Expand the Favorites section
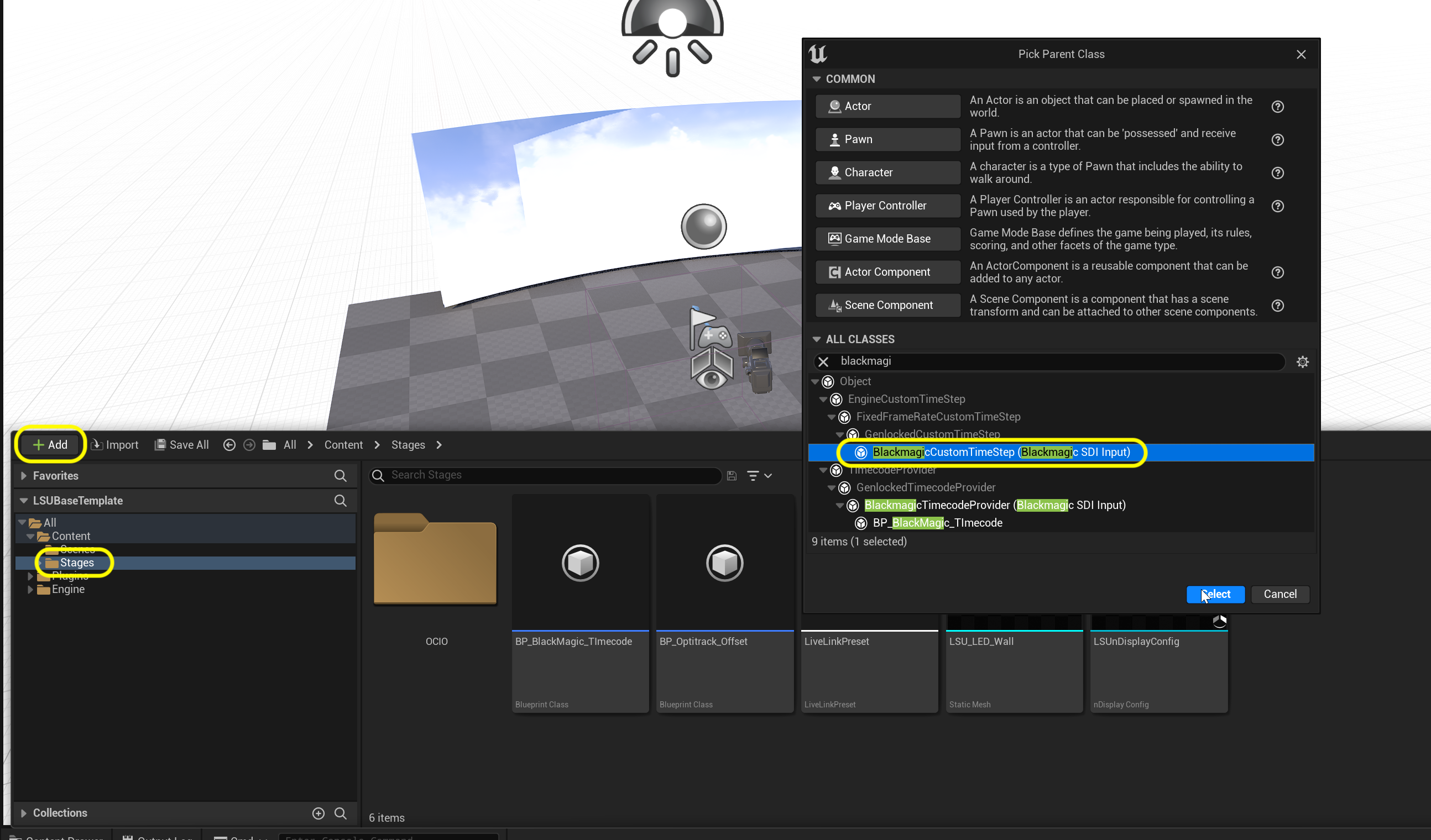The image size is (1431, 840). coord(24,476)
